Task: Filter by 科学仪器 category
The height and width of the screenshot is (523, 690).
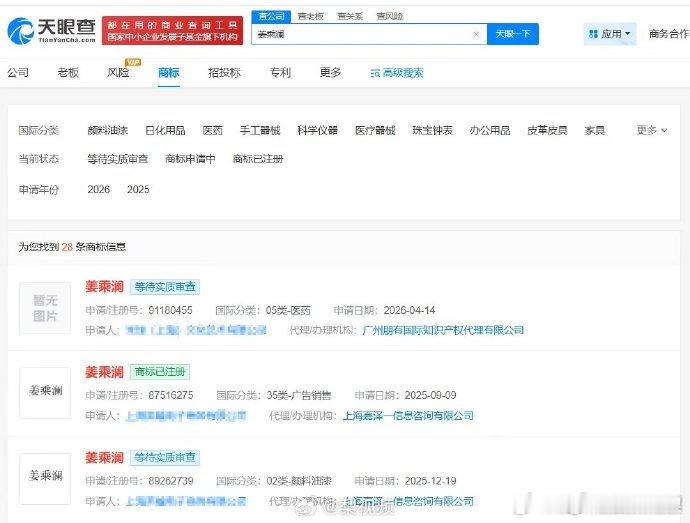Action: [x=318, y=130]
